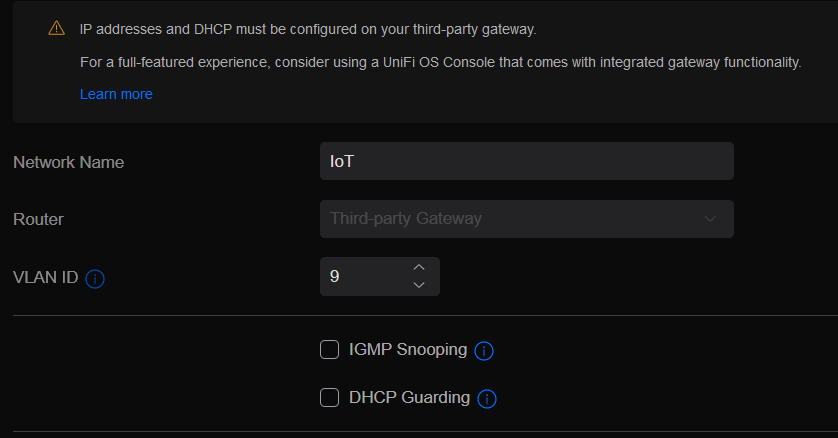Click the third-party gateway warning message
Image resolution: width=838 pixels, height=438 pixels.
[x=320, y=29]
